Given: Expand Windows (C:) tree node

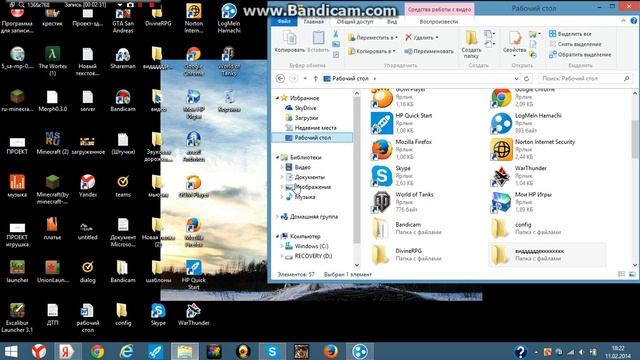Looking at the screenshot, I should 282,246.
